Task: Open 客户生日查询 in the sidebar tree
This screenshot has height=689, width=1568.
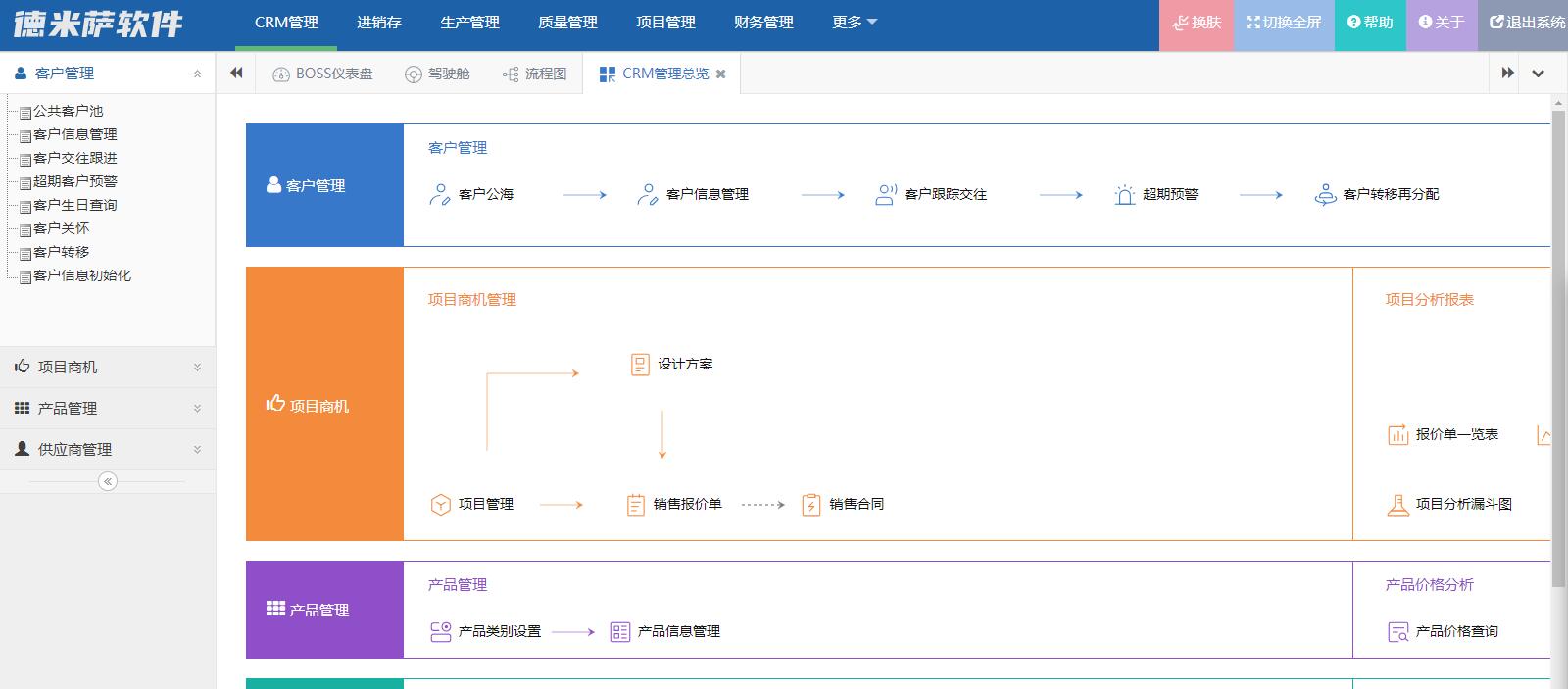Action: click(x=74, y=205)
